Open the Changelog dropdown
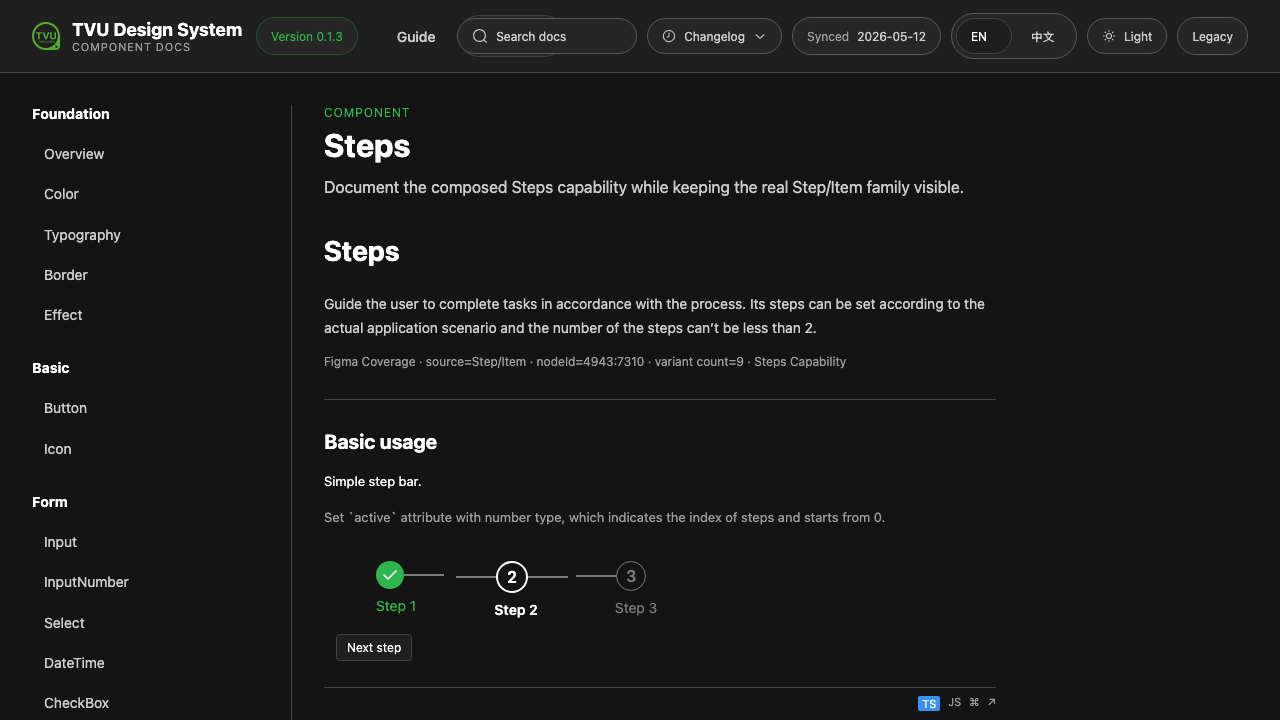This screenshot has height=720, width=1280. pyautogui.click(x=714, y=36)
